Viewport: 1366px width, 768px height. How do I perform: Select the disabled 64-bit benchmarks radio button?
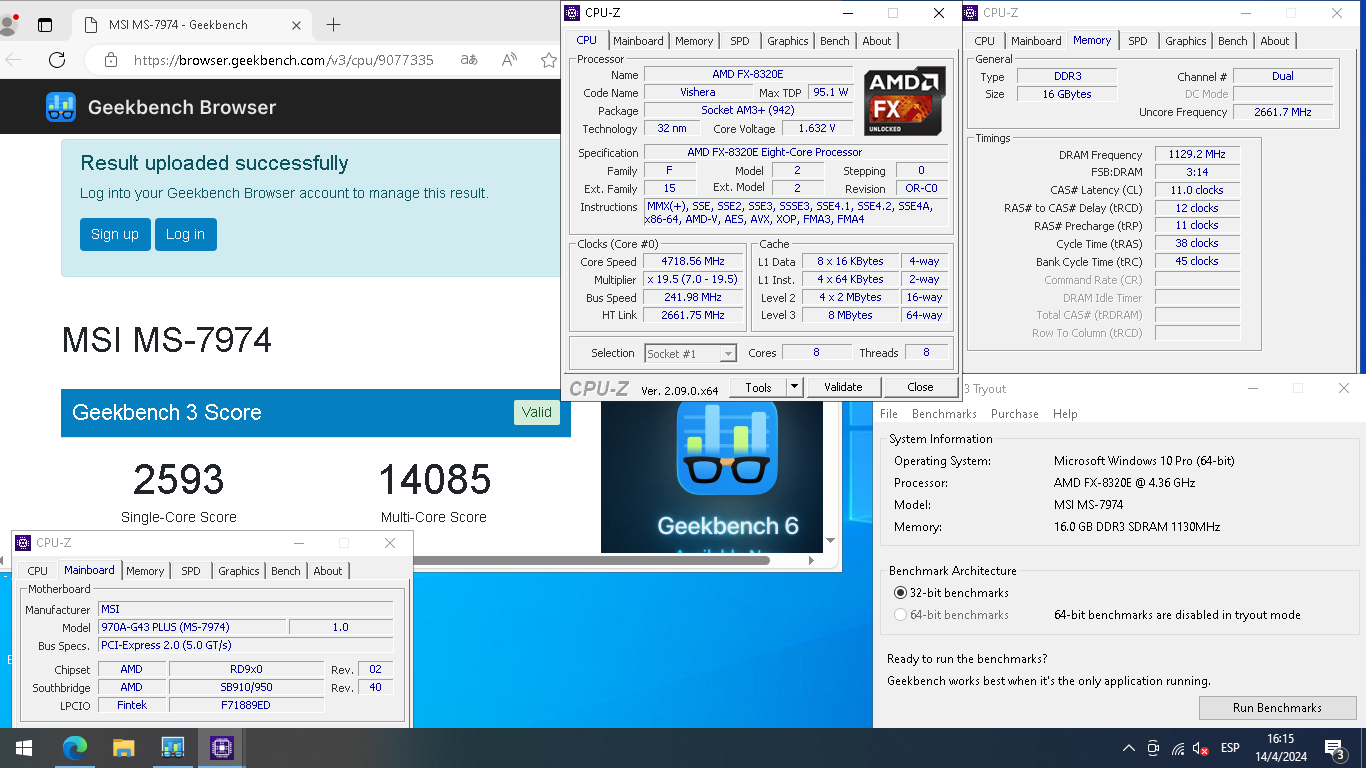coord(900,615)
